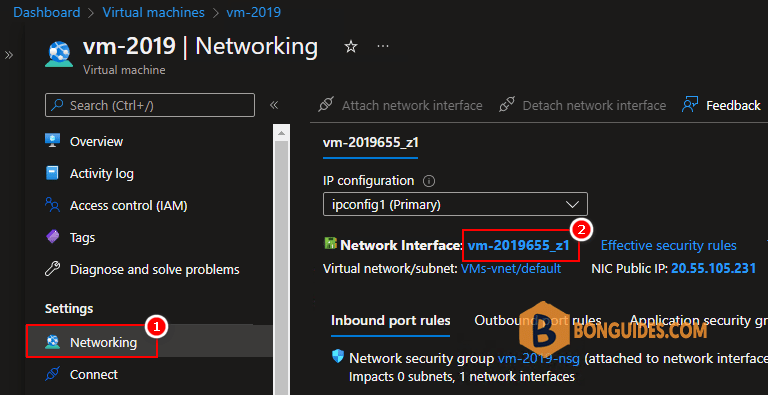Click sidebar scrollbar up arrow

[281, 132]
